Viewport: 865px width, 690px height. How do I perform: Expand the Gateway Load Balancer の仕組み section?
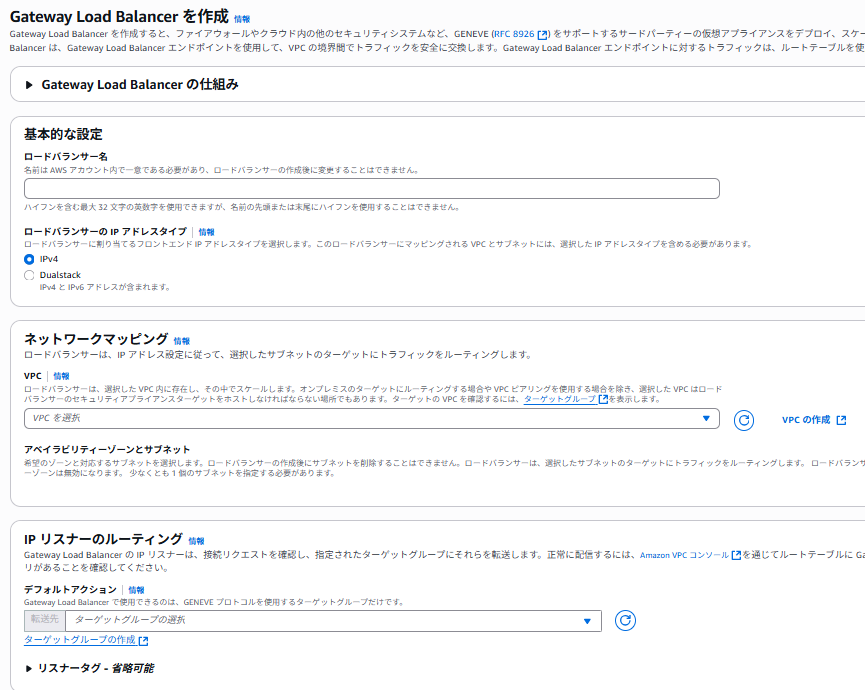[x=132, y=84]
